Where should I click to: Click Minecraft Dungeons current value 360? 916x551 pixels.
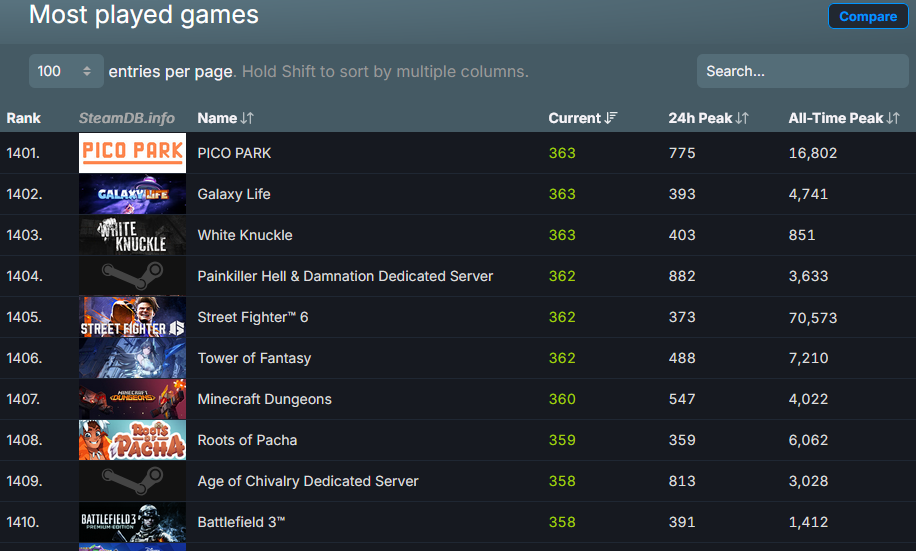click(x=562, y=399)
